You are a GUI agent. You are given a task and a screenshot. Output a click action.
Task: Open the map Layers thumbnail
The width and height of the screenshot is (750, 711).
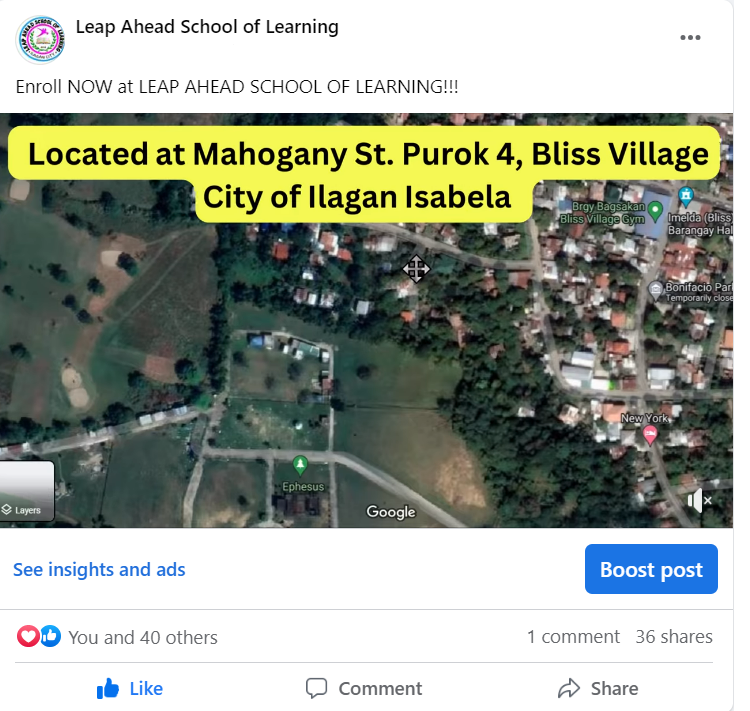(27, 491)
